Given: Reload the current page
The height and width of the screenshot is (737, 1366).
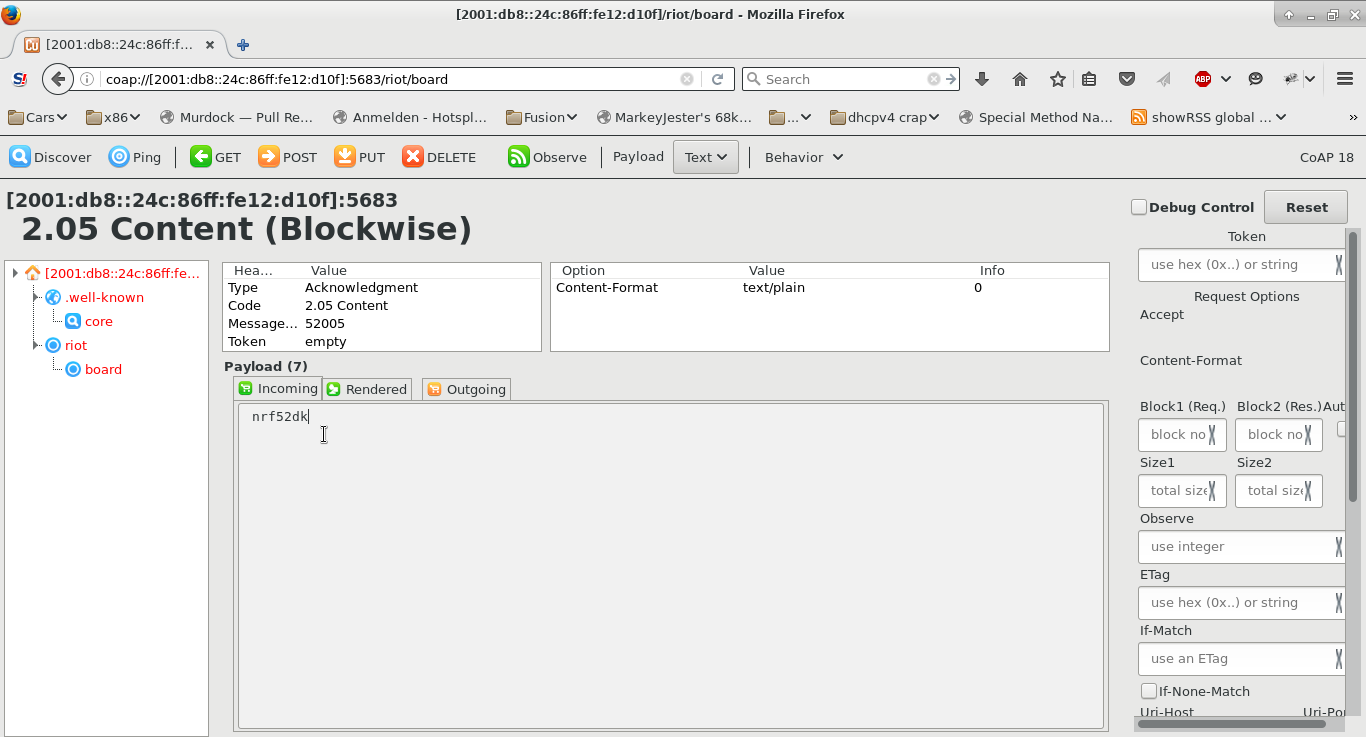Looking at the screenshot, I should tap(717, 79).
